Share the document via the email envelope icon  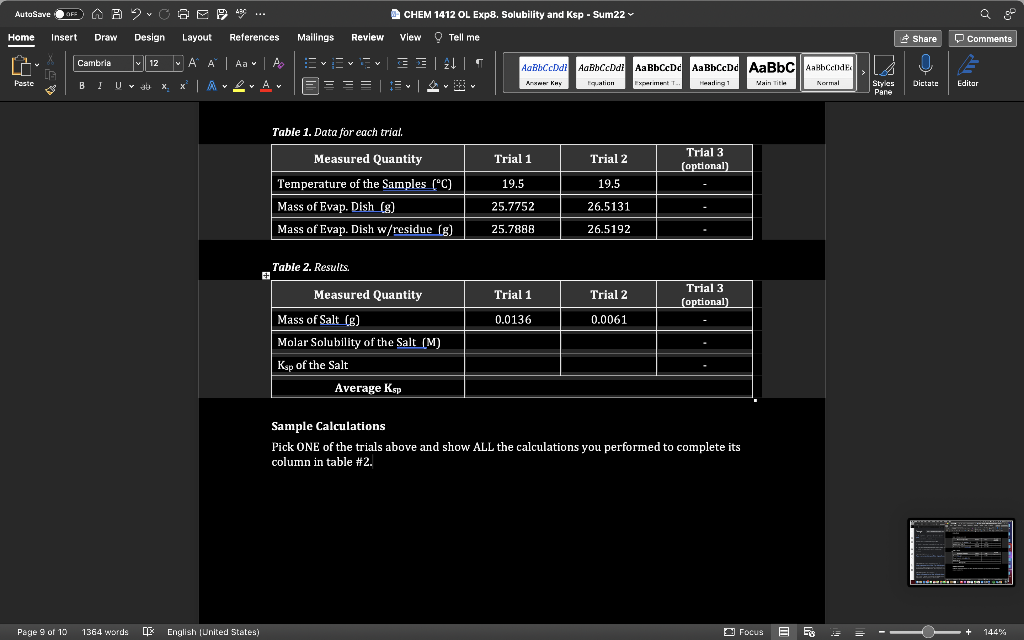coord(202,14)
